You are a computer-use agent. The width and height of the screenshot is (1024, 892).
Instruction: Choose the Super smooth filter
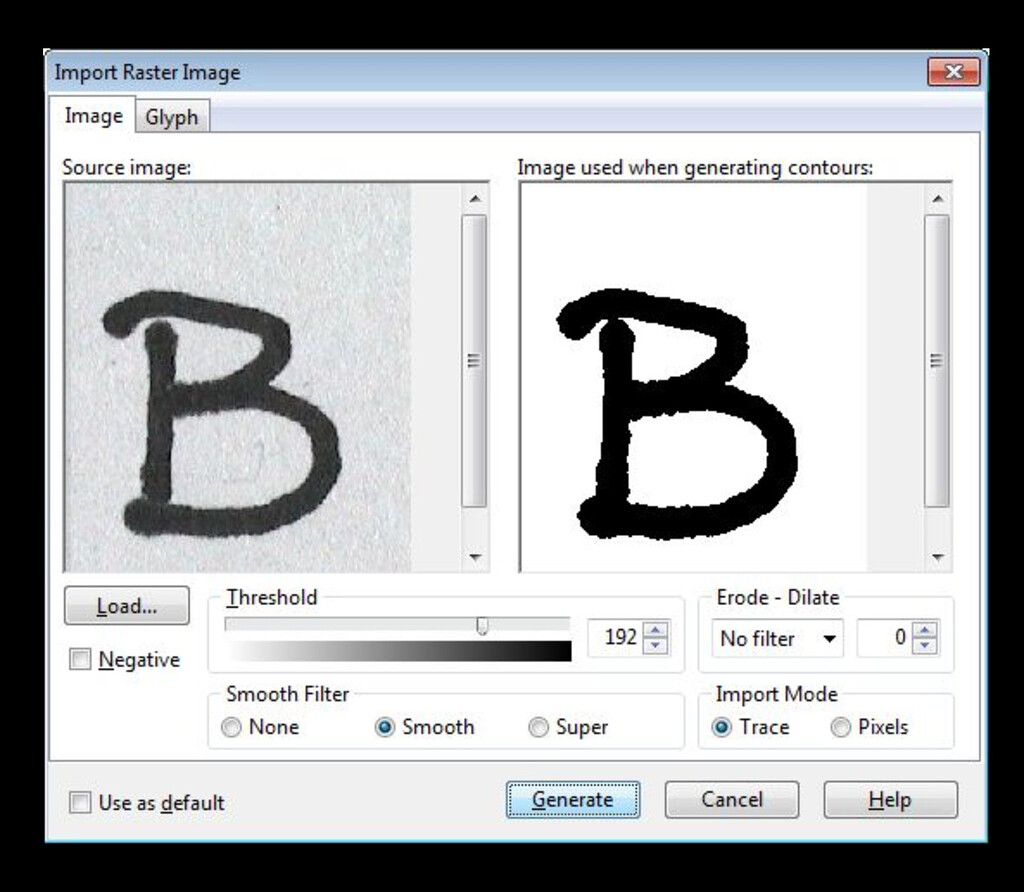[x=539, y=728]
